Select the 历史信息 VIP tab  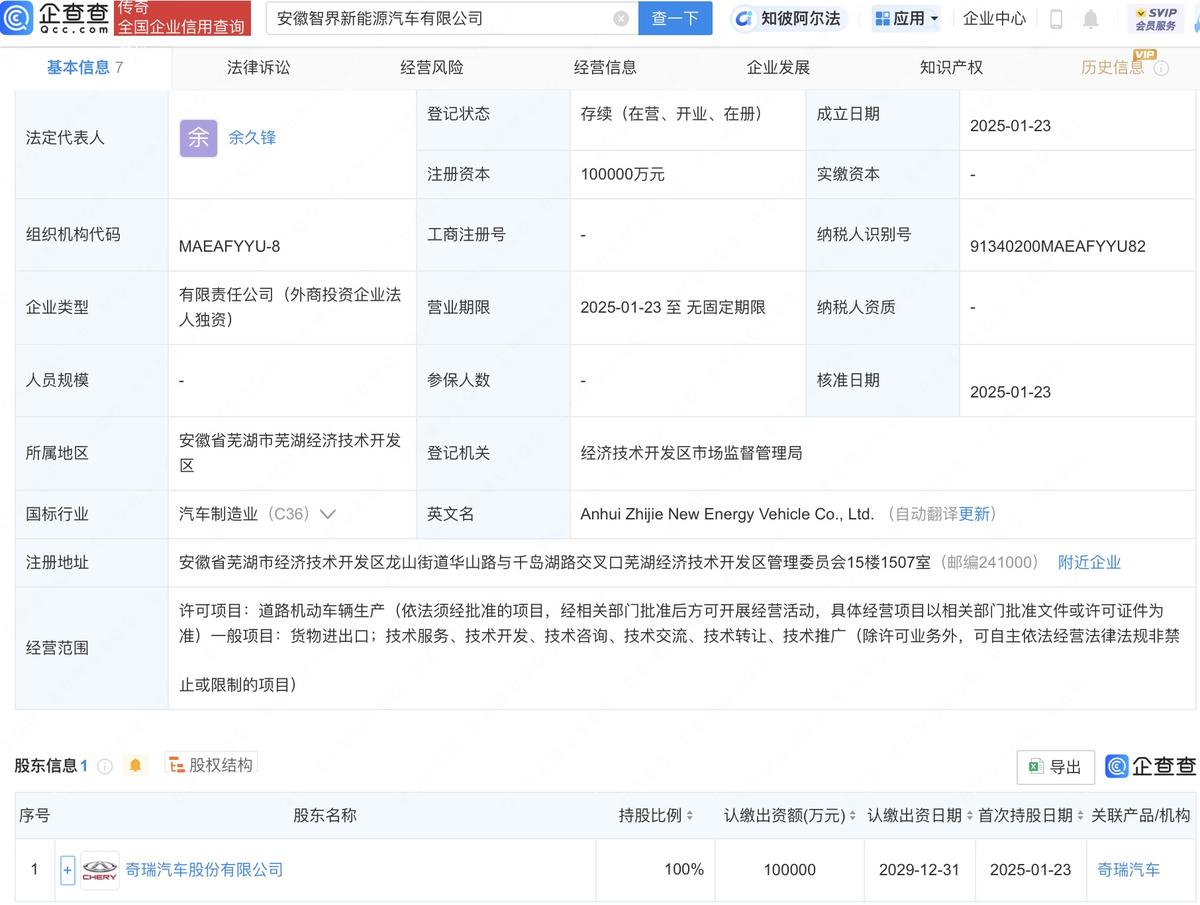(x=1113, y=67)
